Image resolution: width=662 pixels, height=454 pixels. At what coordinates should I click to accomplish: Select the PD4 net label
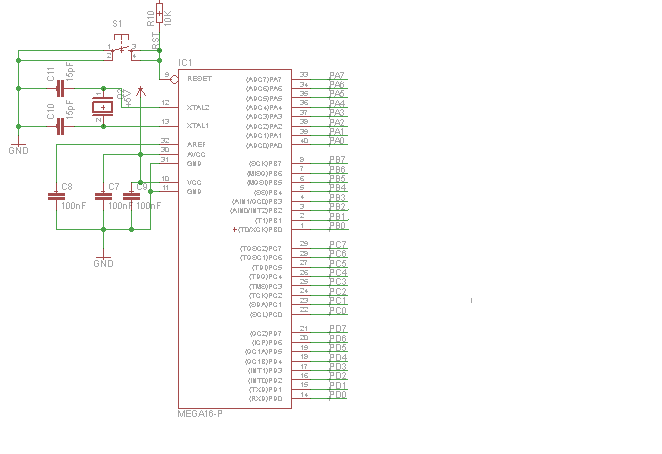(x=338, y=357)
